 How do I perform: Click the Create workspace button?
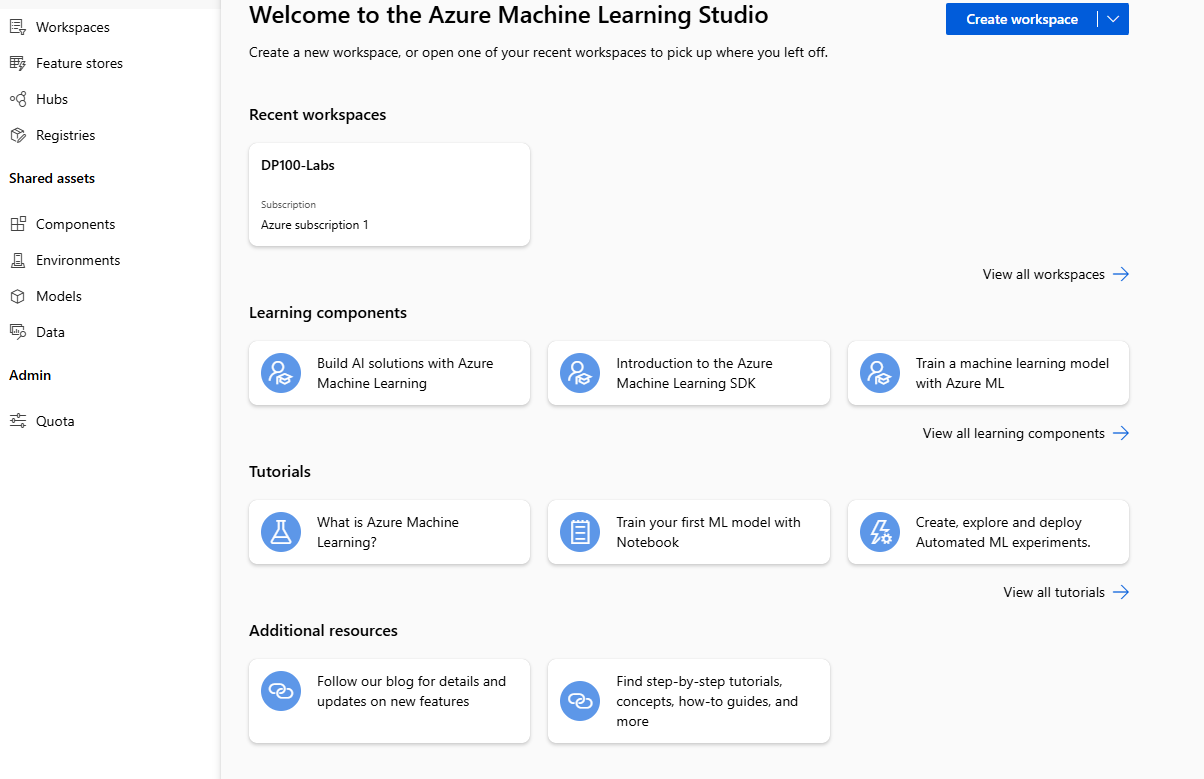click(1021, 19)
